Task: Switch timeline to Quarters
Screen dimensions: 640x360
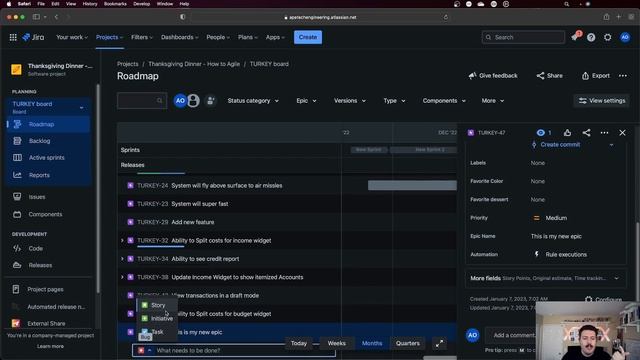Action: point(408,343)
